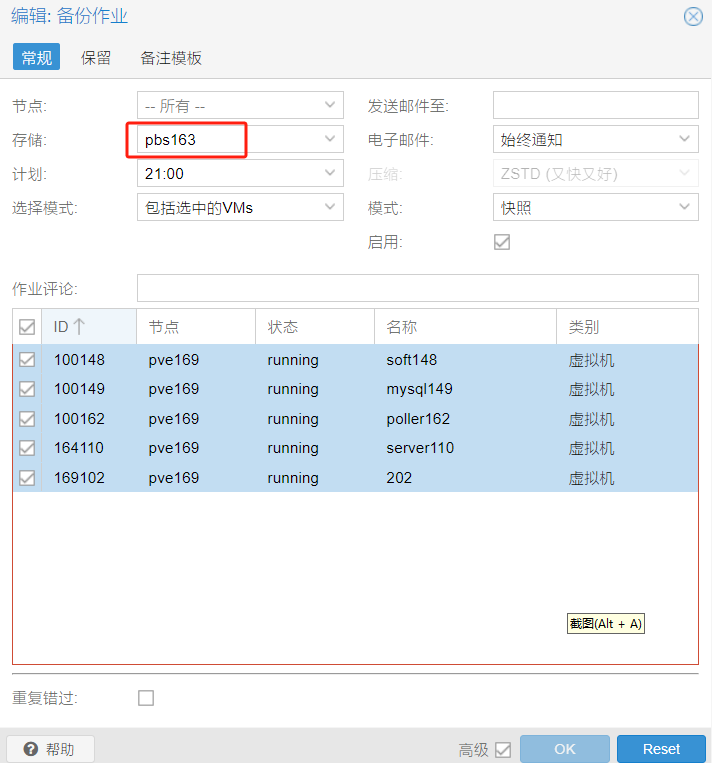Open the 备注模板 tab
The image size is (712, 763).
point(171,57)
